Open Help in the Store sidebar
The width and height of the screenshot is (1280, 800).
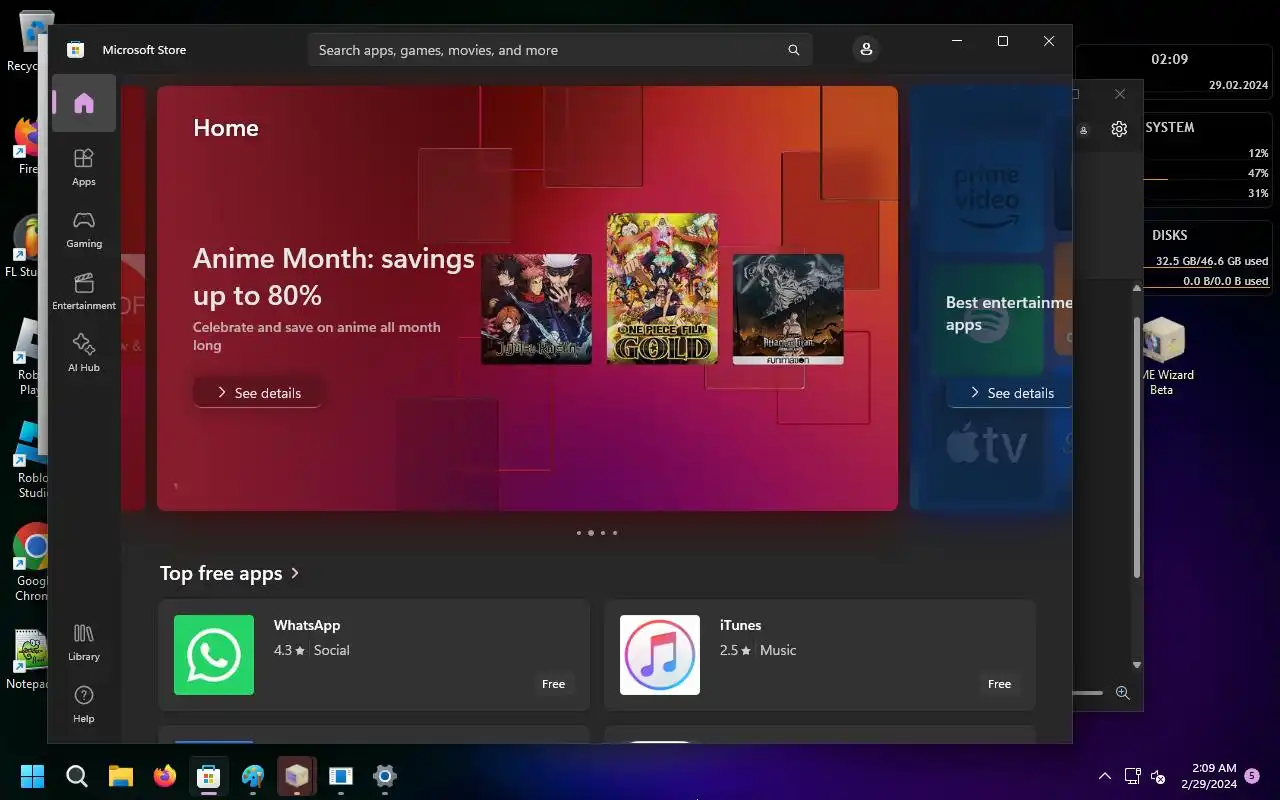[84, 703]
